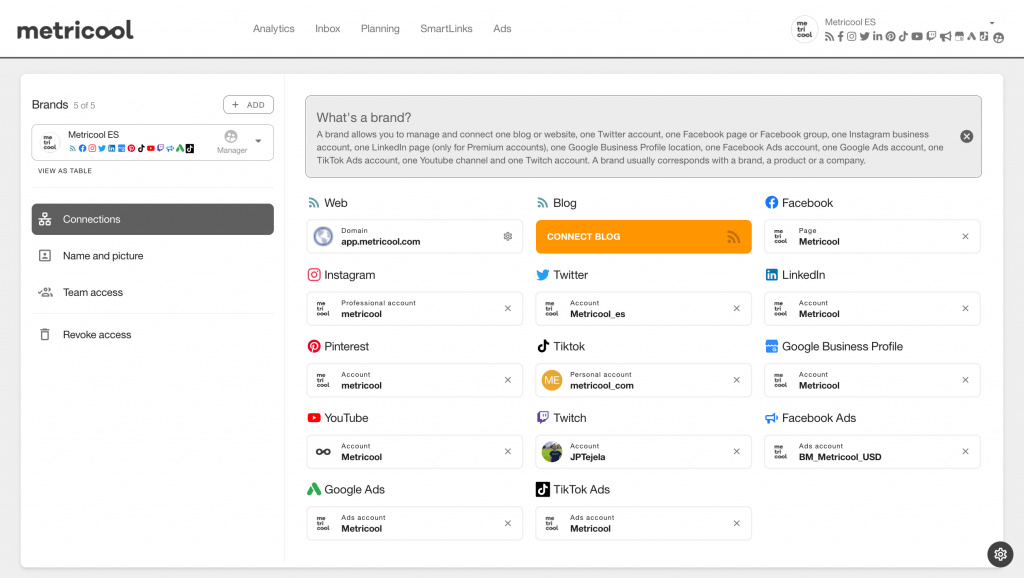Remove LinkedIn account Metricool
The image size is (1024, 578).
(965, 308)
